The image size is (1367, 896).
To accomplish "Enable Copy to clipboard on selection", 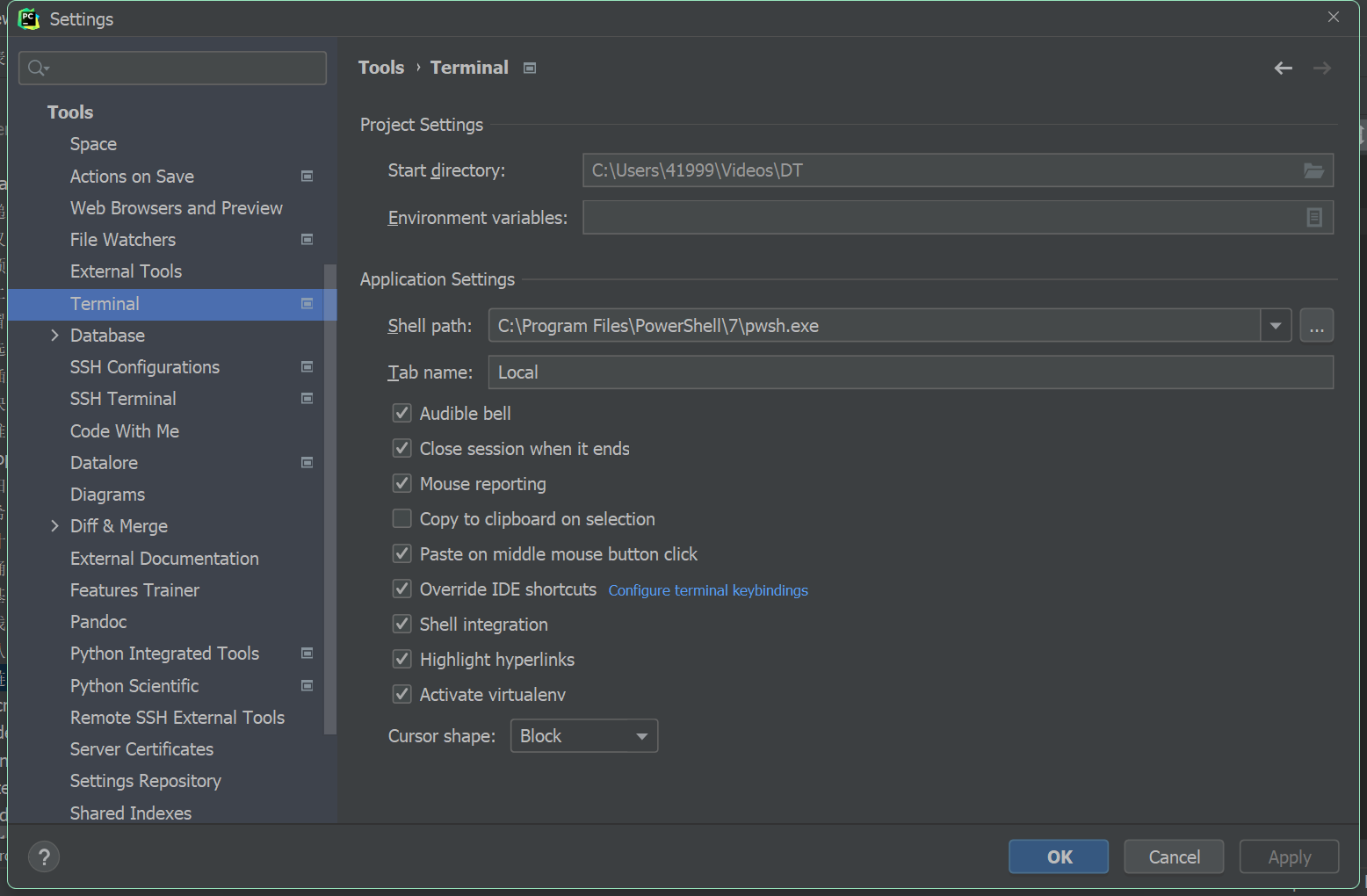I will (x=402, y=519).
